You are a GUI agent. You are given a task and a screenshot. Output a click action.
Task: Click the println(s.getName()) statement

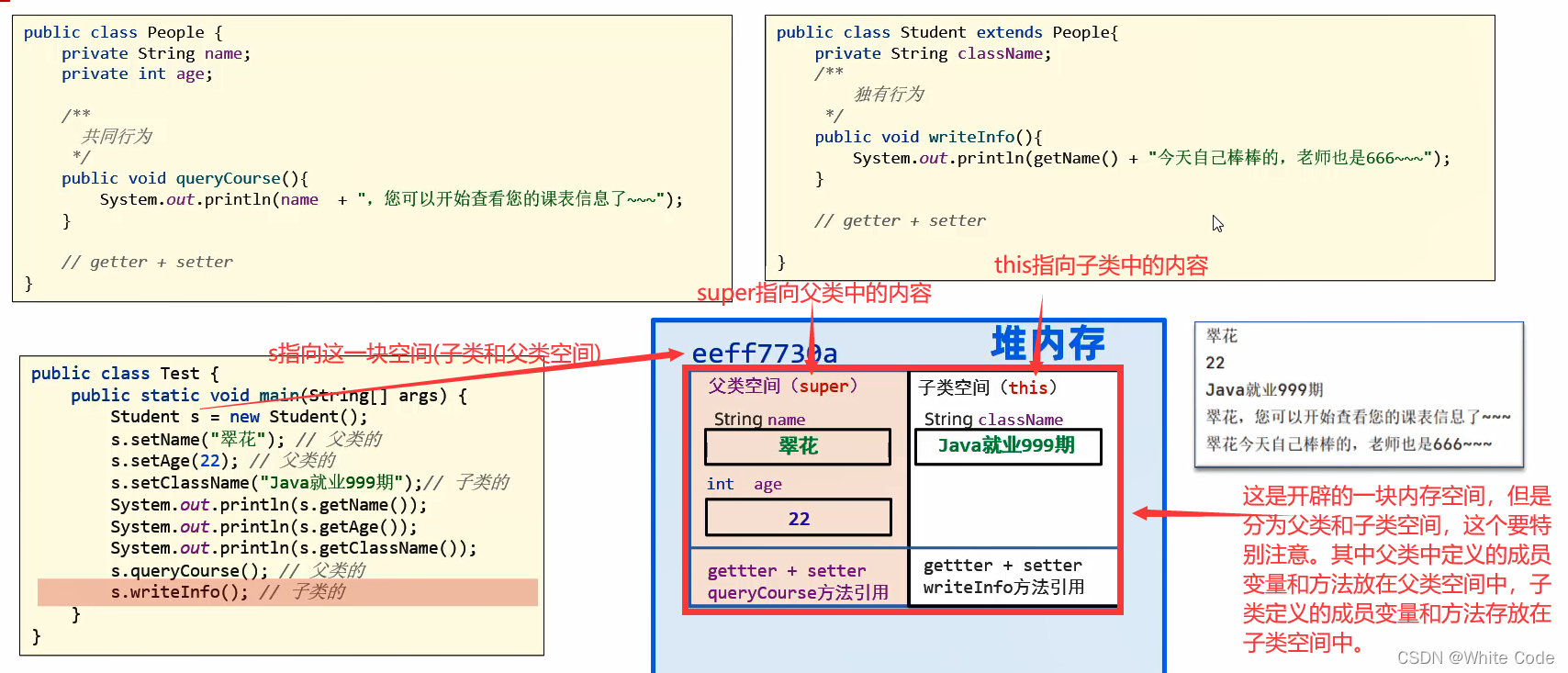click(269, 505)
